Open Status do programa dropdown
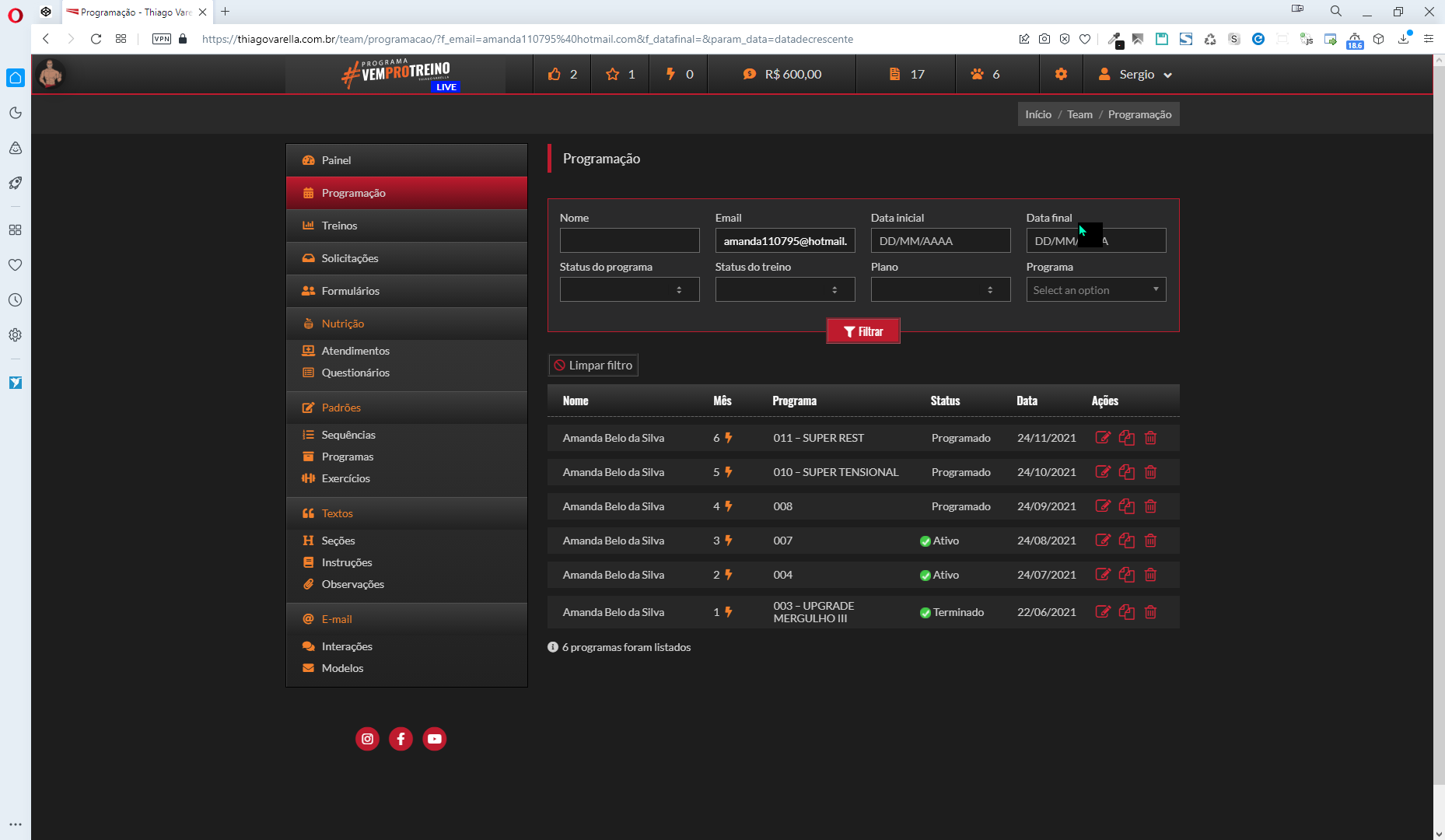This screenshot has width=1445, height=840. point(629,290)
